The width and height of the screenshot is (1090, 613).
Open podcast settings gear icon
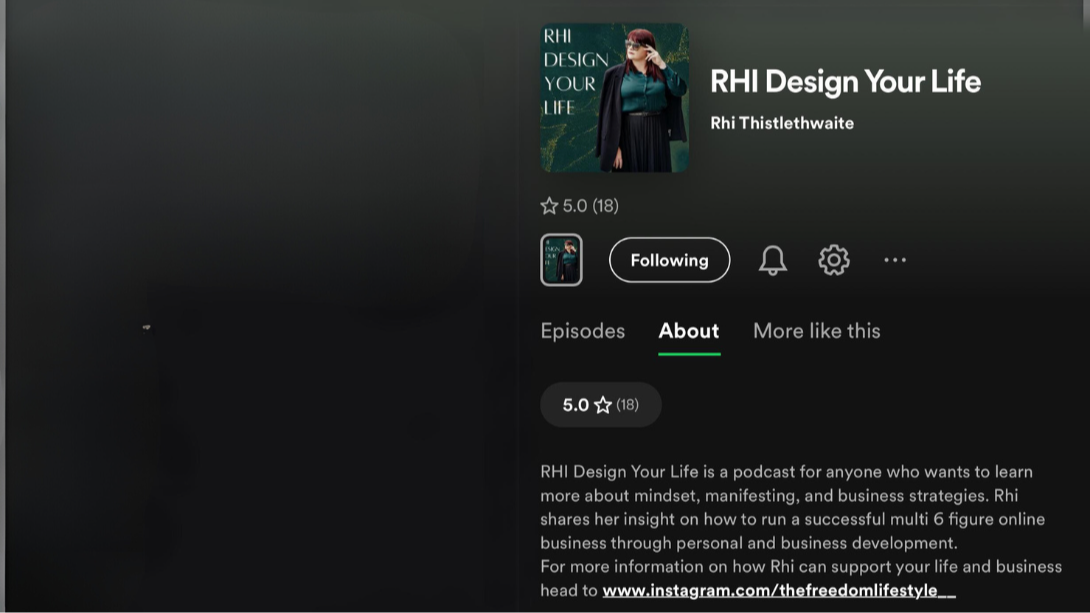click(833, 260)
